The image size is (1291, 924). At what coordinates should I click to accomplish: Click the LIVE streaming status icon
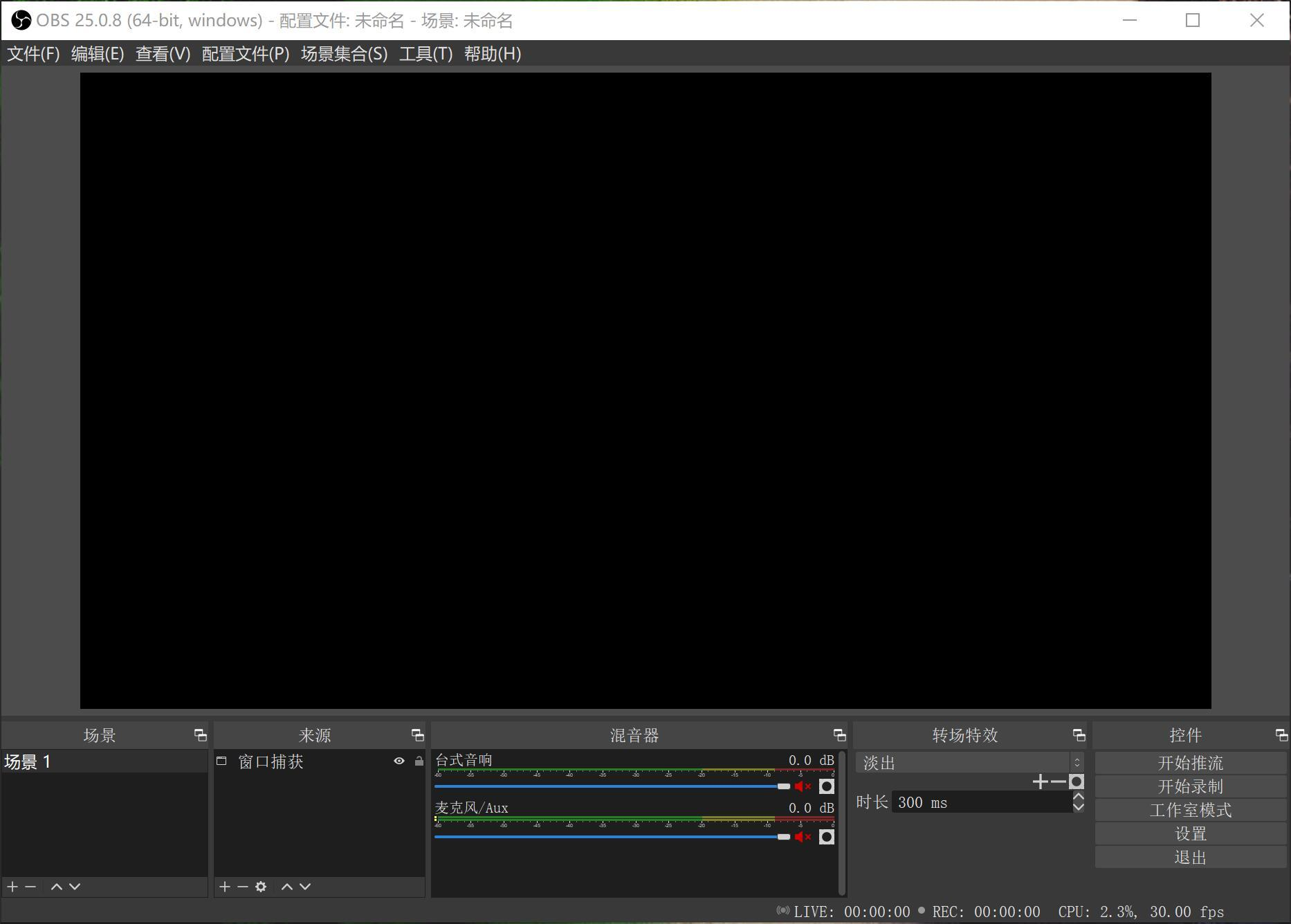tap(782, 910)
